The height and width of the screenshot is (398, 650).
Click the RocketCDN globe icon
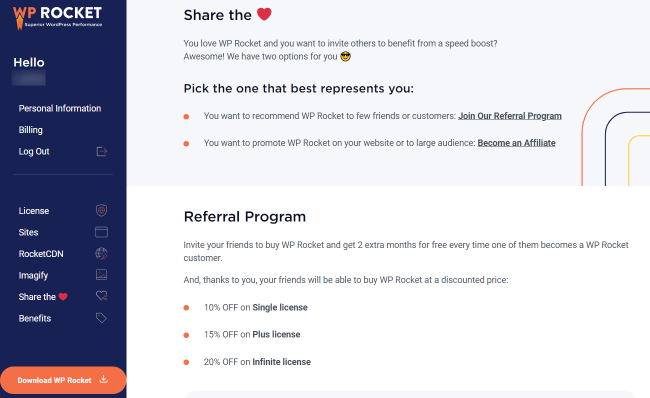pyautogui.click(x=102, y=253)
